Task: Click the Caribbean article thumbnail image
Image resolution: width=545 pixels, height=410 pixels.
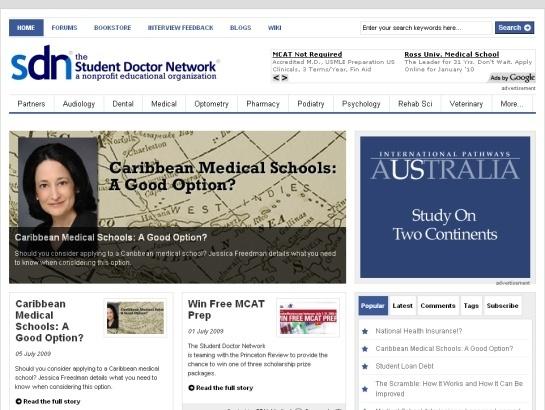Action: (x=136, y=318)
